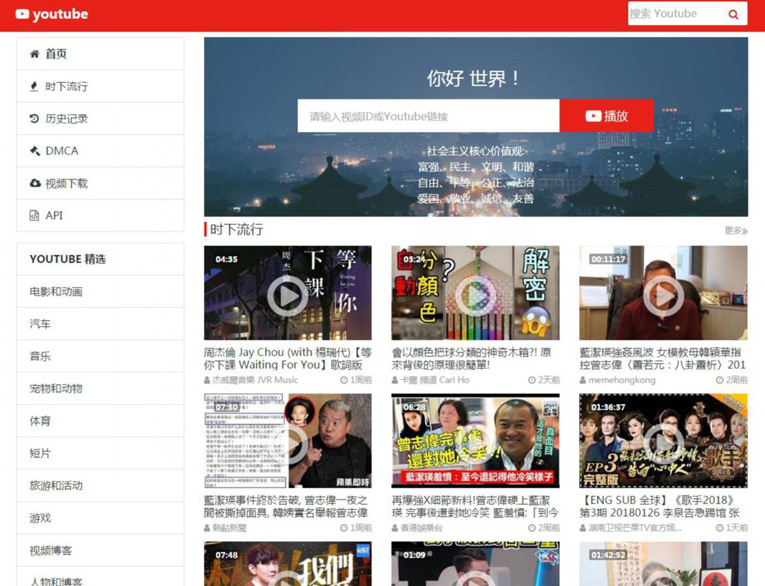Focus the video ID or Youtube link input
Screen dimensions: 765x586
coord(428,116)
